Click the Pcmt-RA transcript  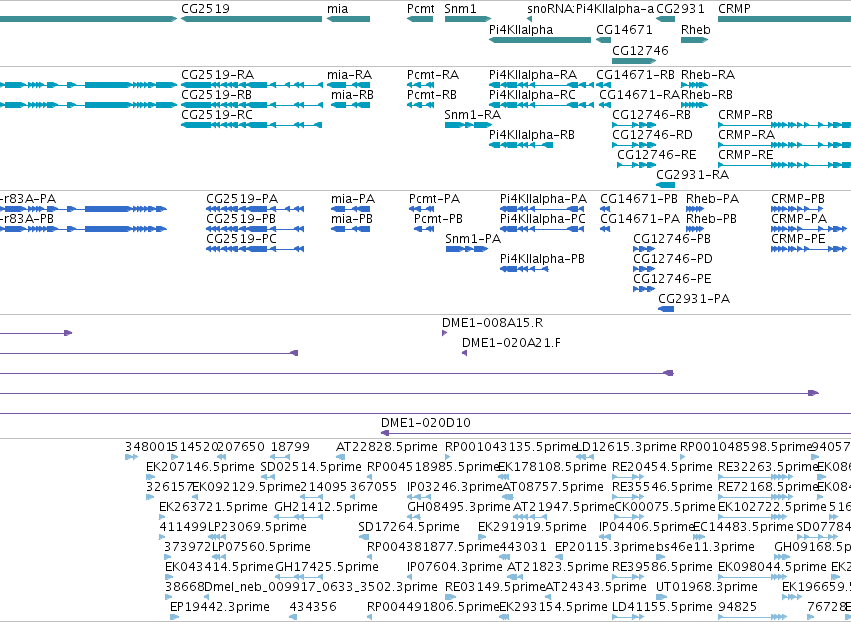[x=420, y=85]
